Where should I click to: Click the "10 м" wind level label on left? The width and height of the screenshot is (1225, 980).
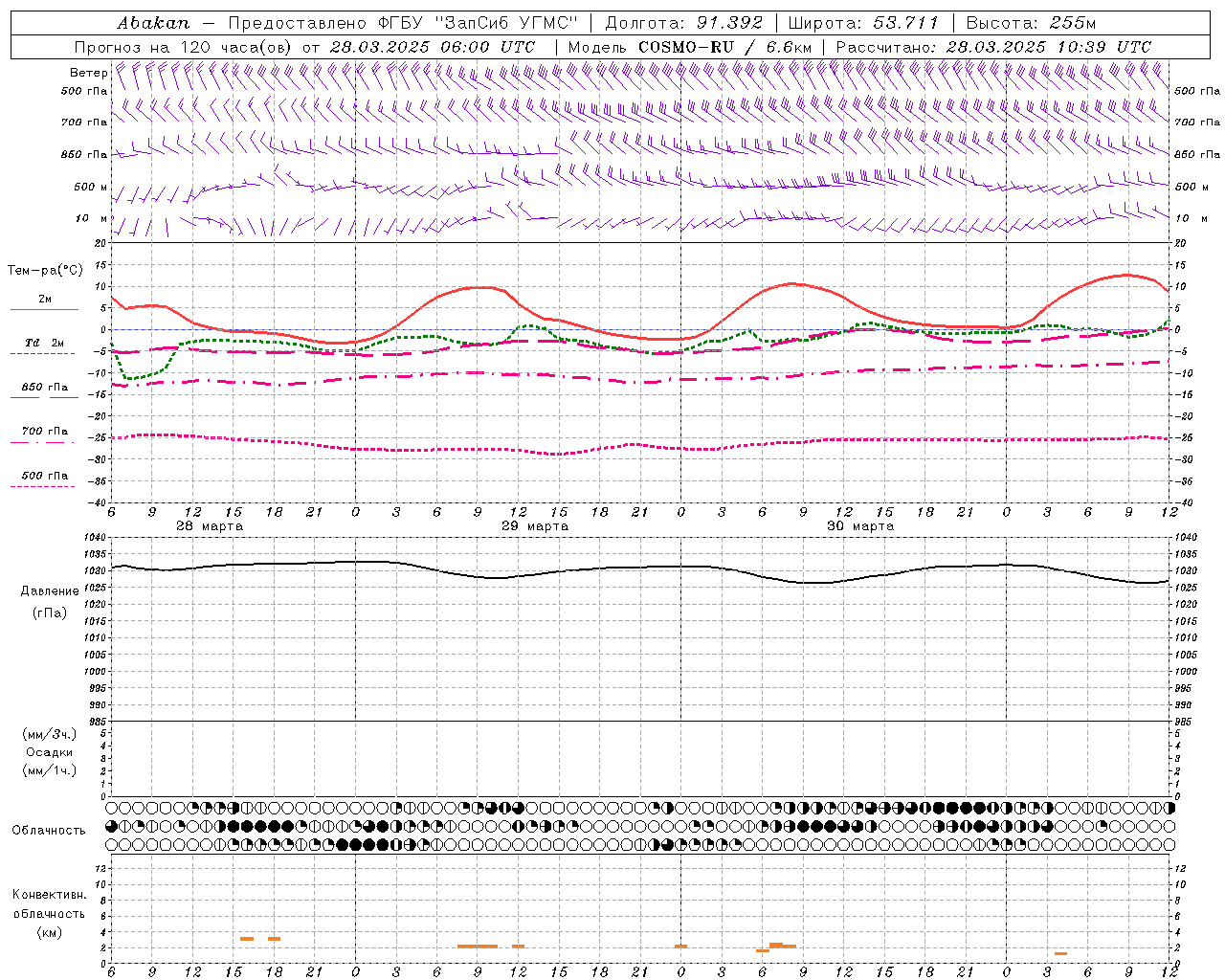click(92, 219)
